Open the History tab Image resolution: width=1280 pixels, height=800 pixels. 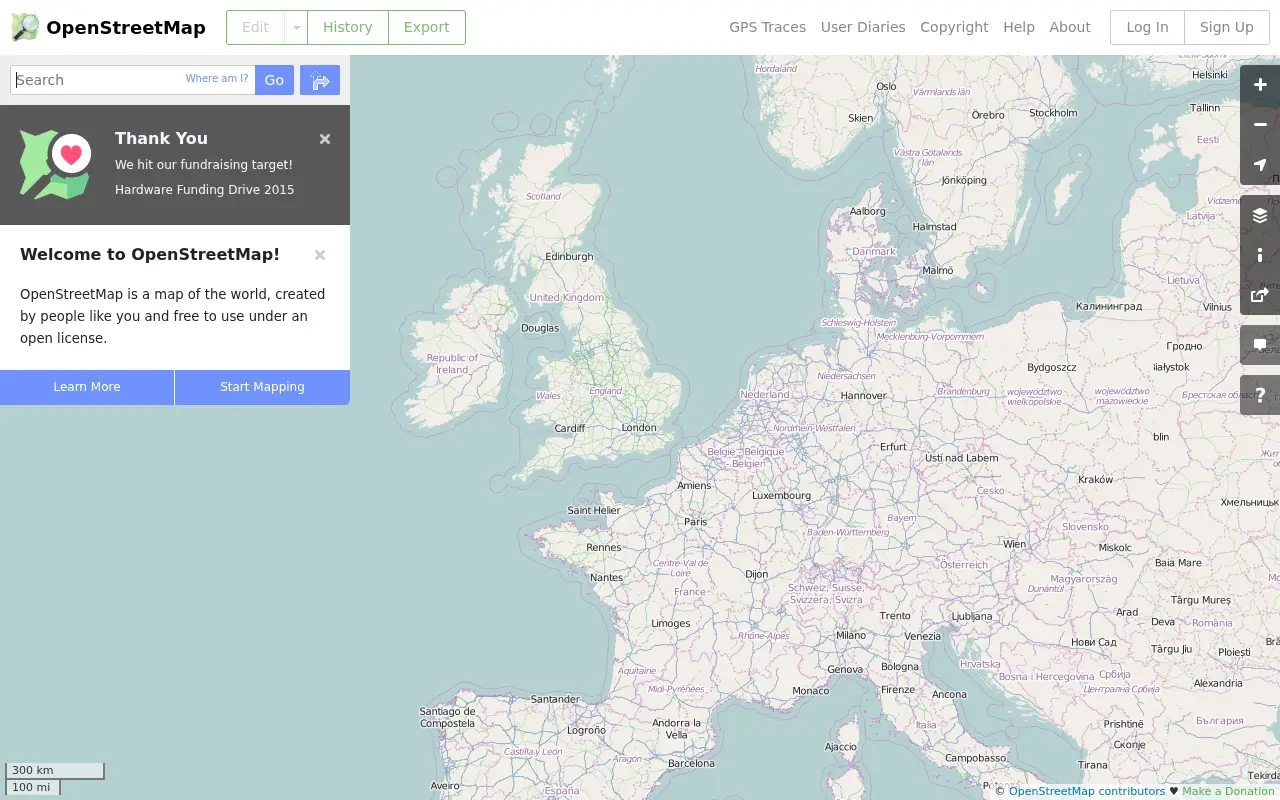(x=348, y=27)
